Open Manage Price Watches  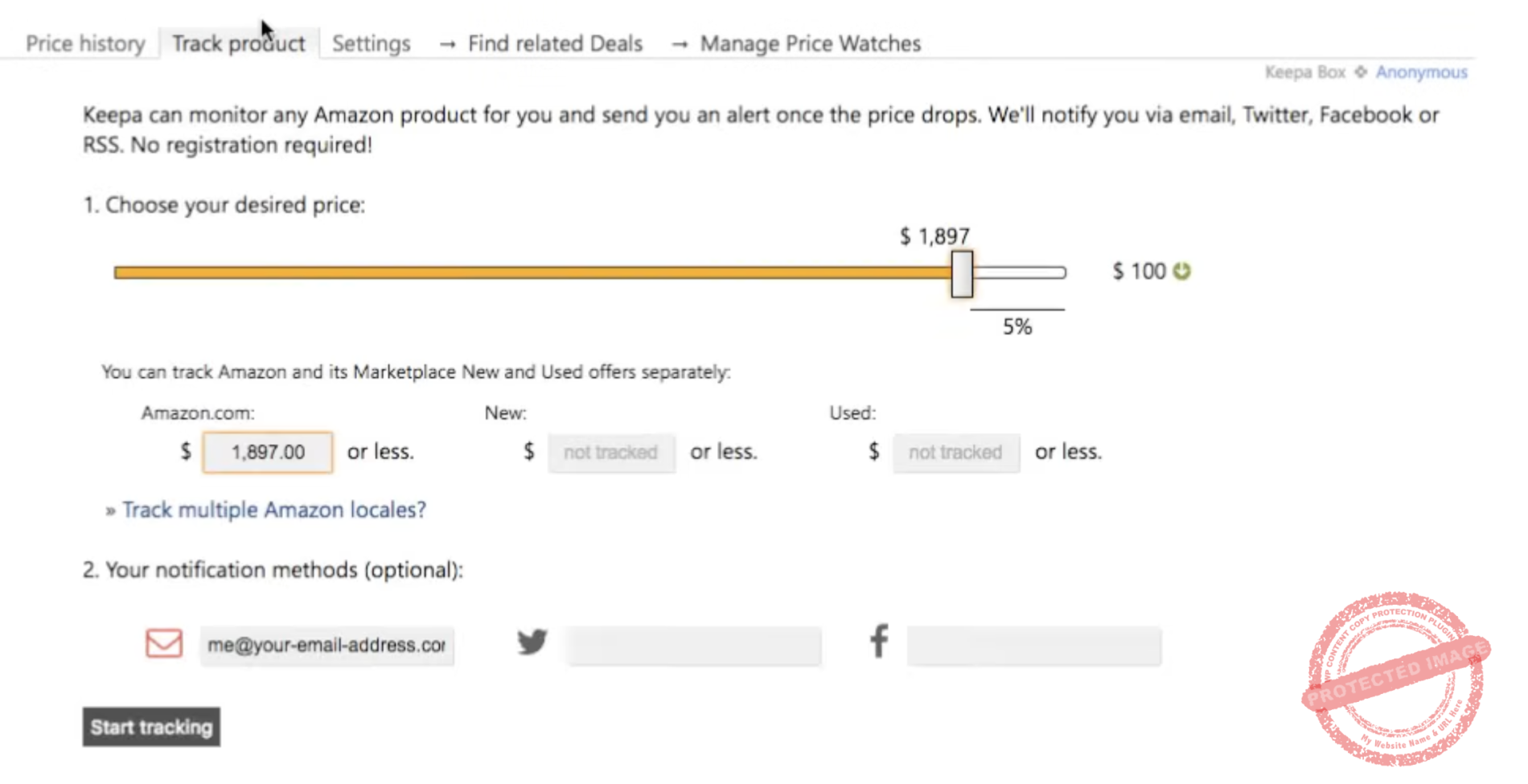[810, 43]
